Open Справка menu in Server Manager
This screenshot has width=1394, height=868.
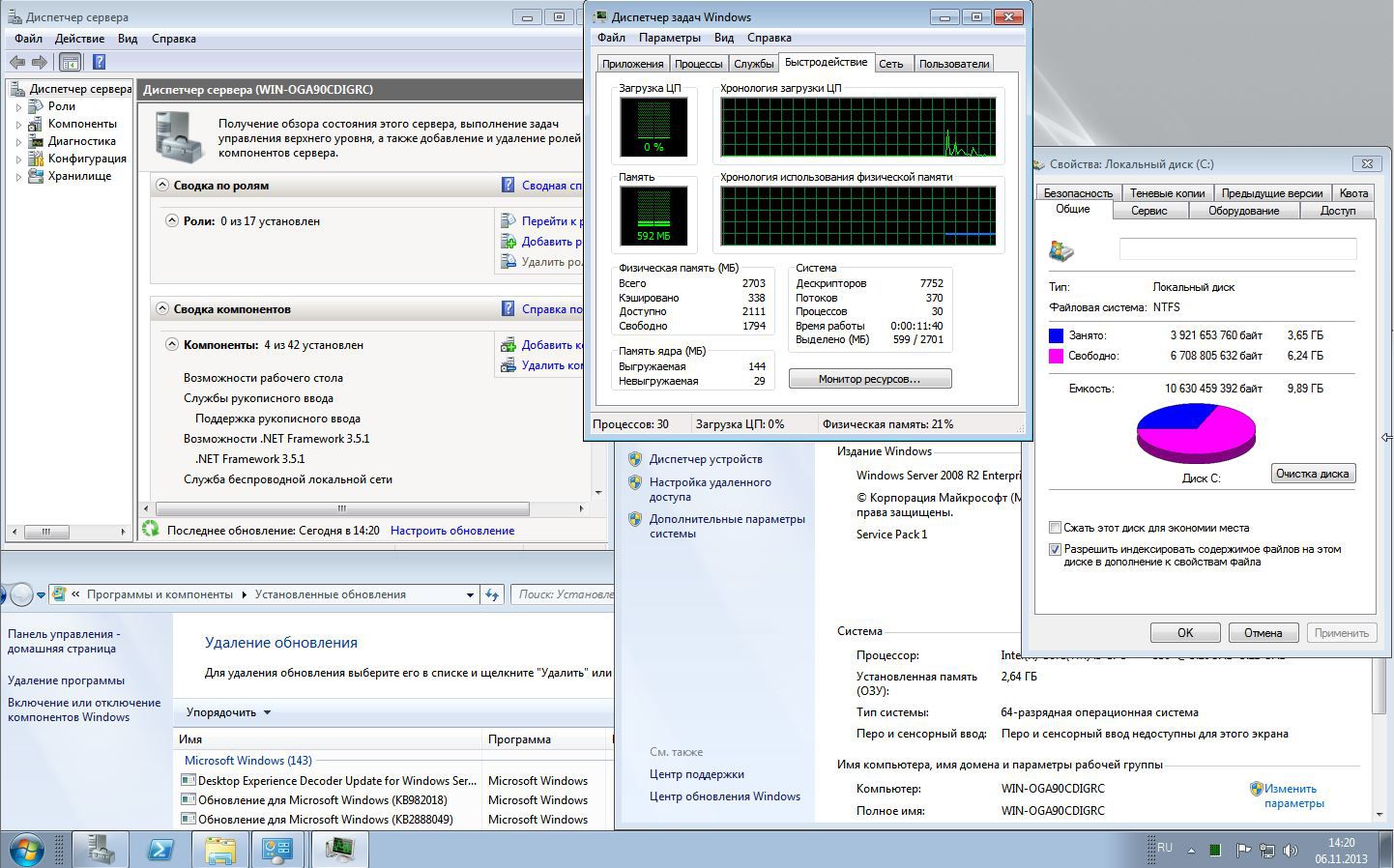[x=174, y=39]
